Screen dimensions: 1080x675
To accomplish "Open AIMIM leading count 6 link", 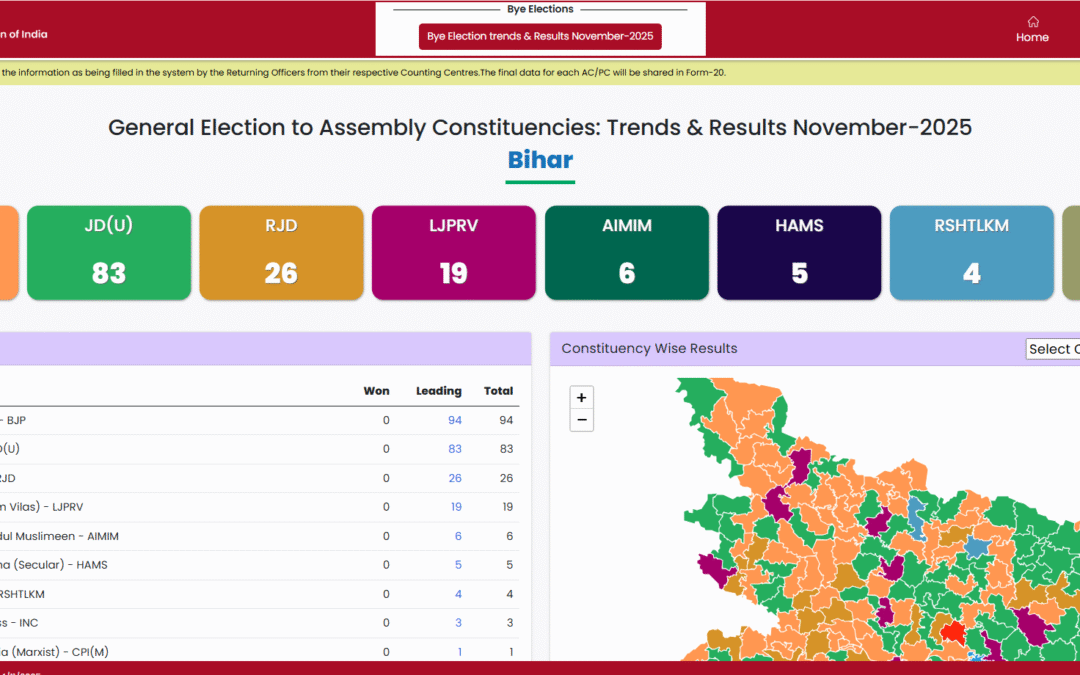I will coord(458,536).
